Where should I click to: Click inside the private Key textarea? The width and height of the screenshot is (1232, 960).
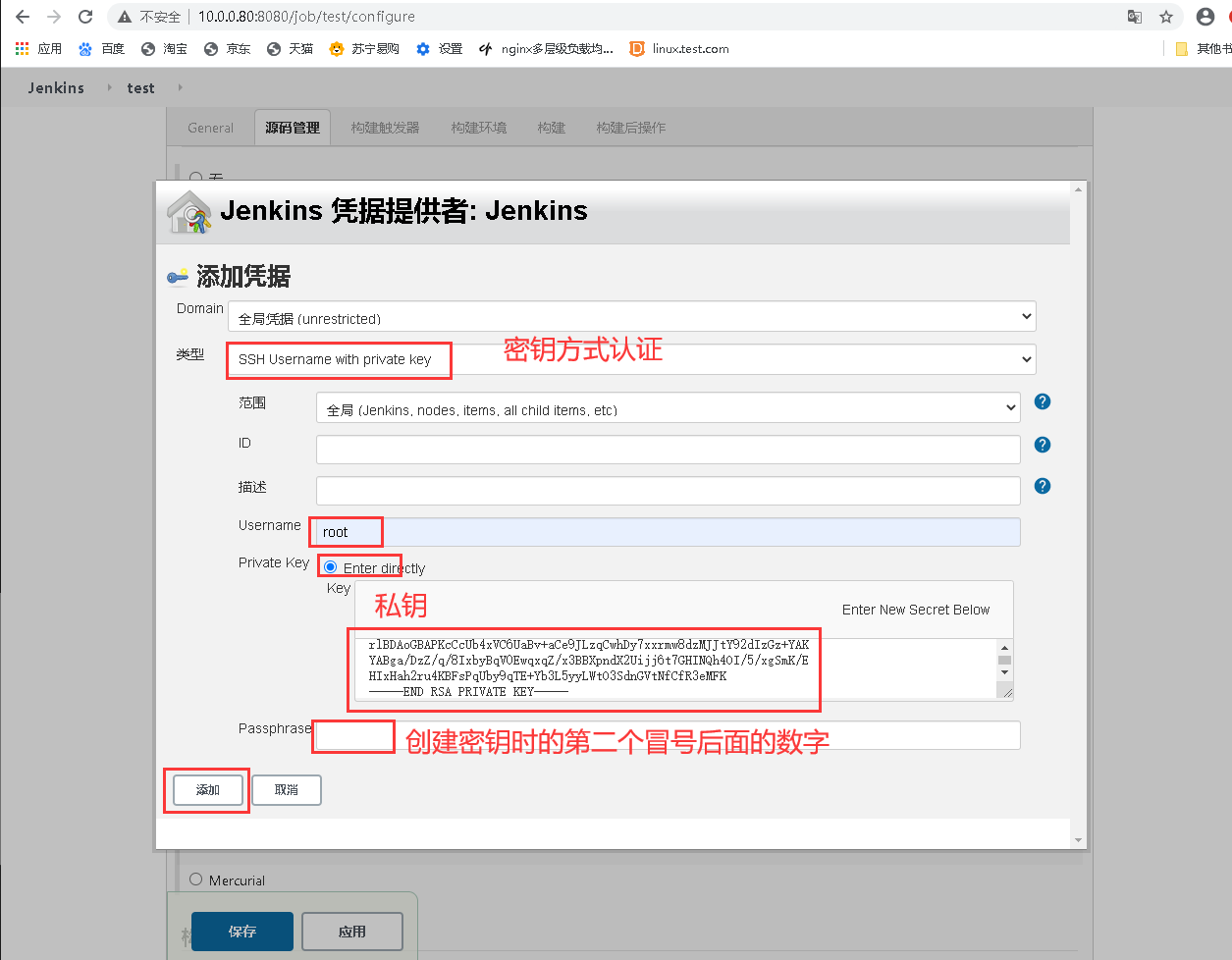pos(675,668)
